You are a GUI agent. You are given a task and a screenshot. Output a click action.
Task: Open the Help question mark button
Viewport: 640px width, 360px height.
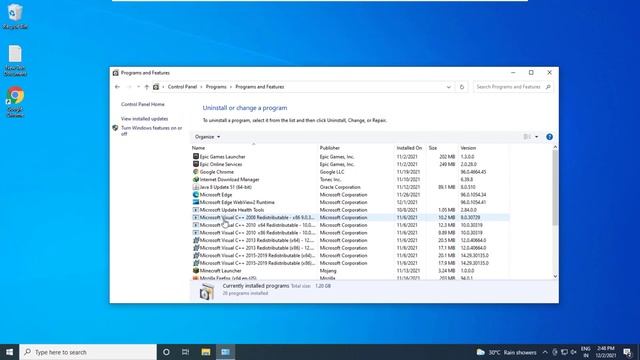549,137
